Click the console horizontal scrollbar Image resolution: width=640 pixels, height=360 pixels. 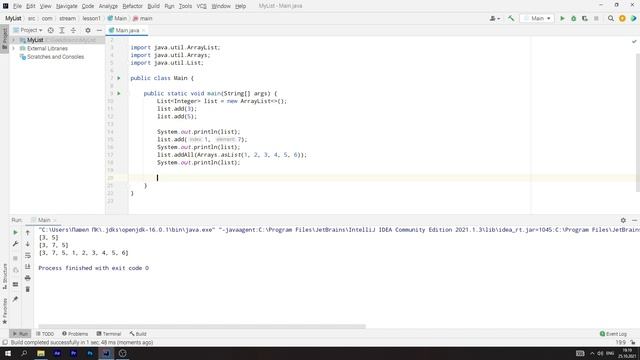202,327
